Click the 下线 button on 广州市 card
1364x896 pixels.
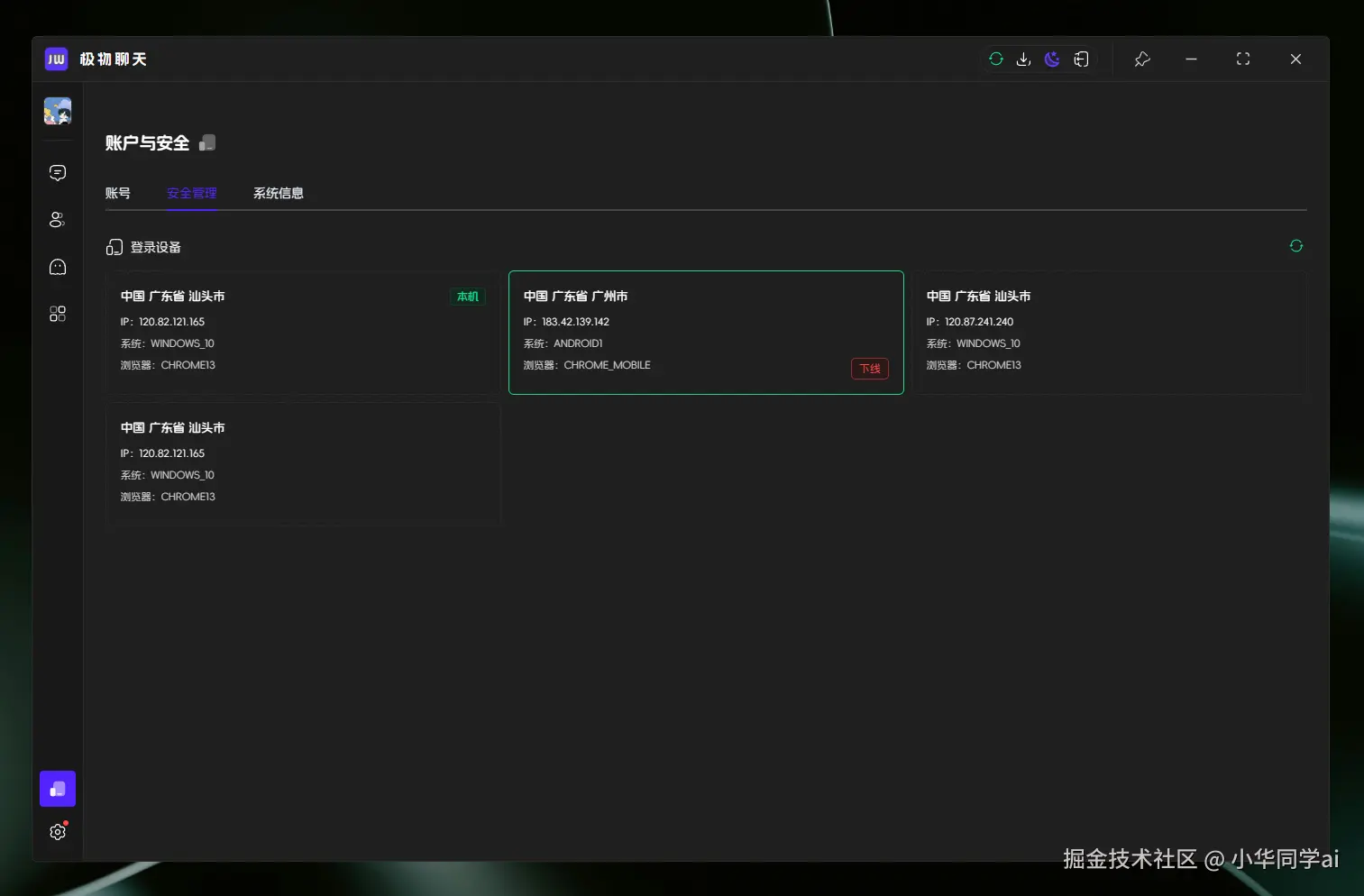tap(870, 369)
